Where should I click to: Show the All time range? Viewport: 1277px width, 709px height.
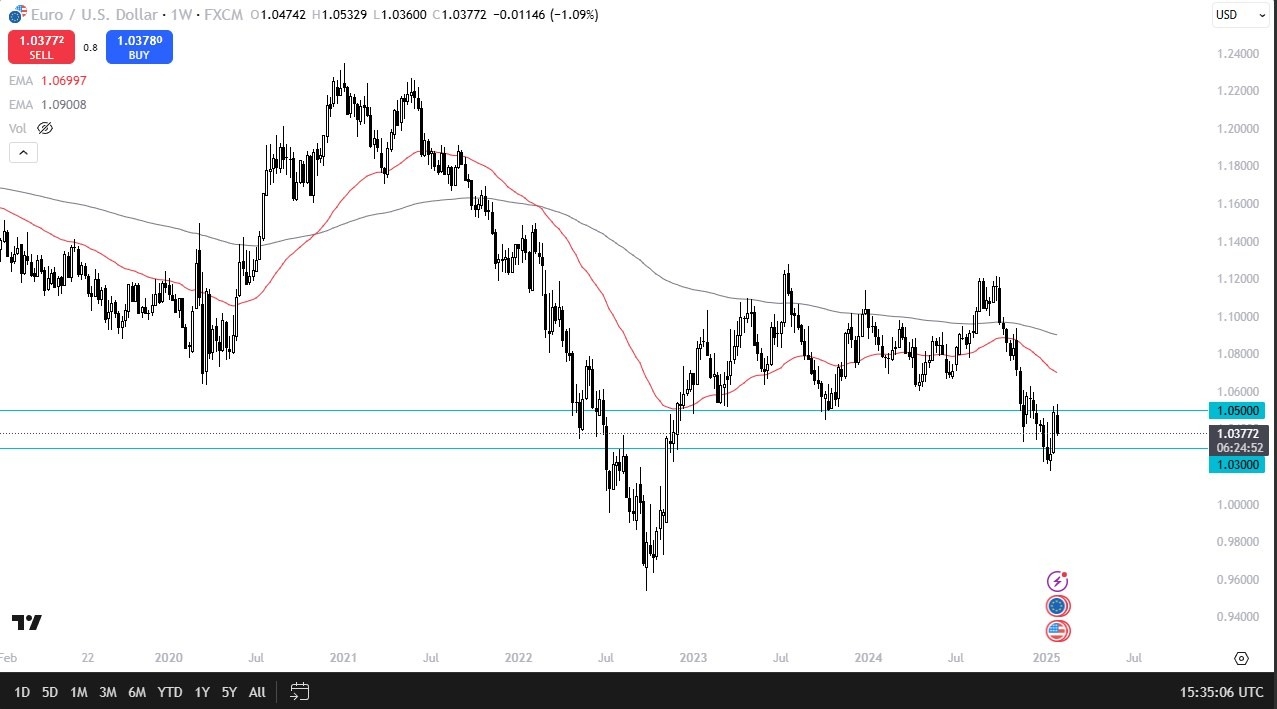(x=257, y=691)
